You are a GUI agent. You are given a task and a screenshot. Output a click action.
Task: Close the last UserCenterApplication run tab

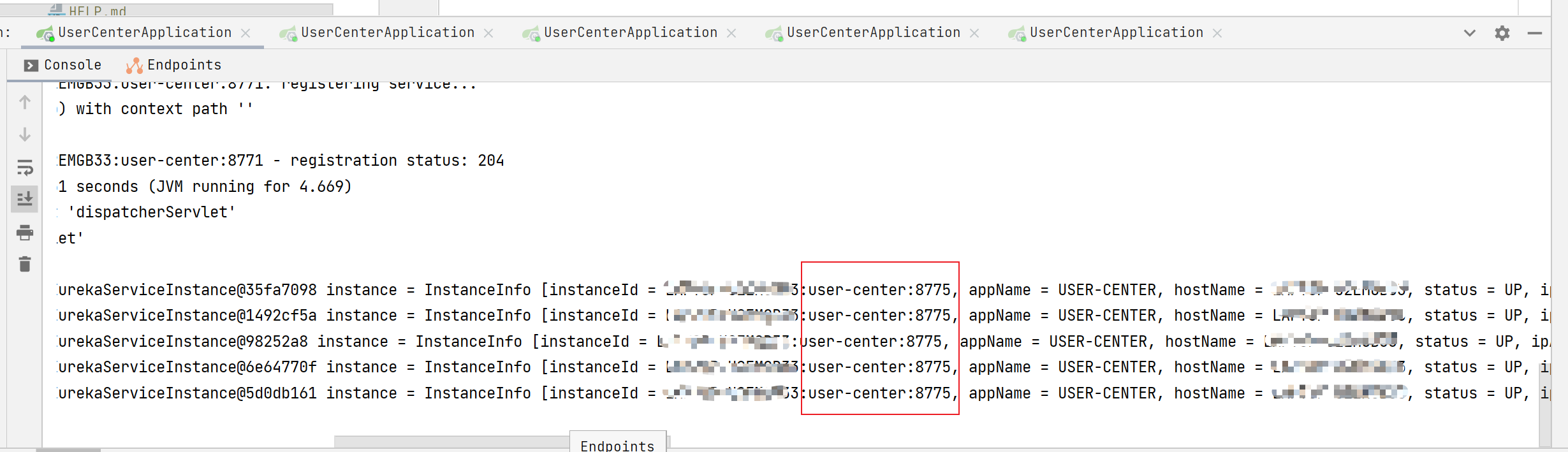[x=1217, y=33]
